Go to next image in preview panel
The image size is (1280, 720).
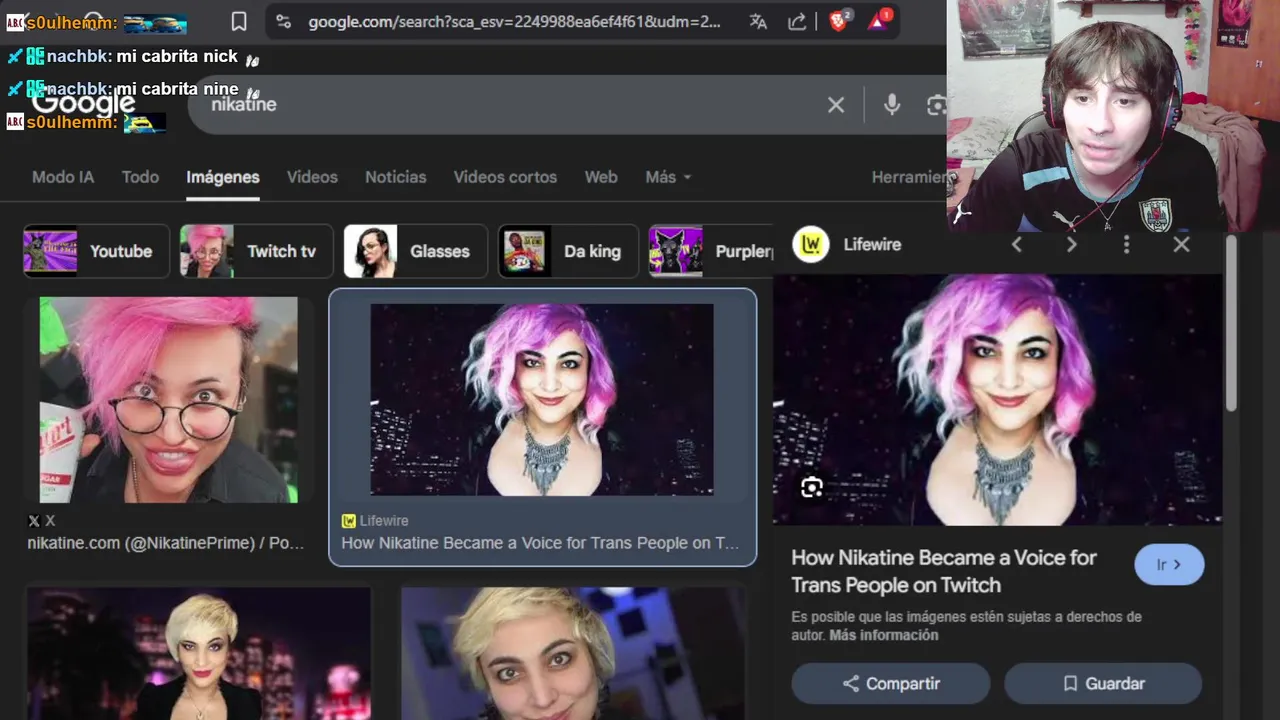(1071, 244)
